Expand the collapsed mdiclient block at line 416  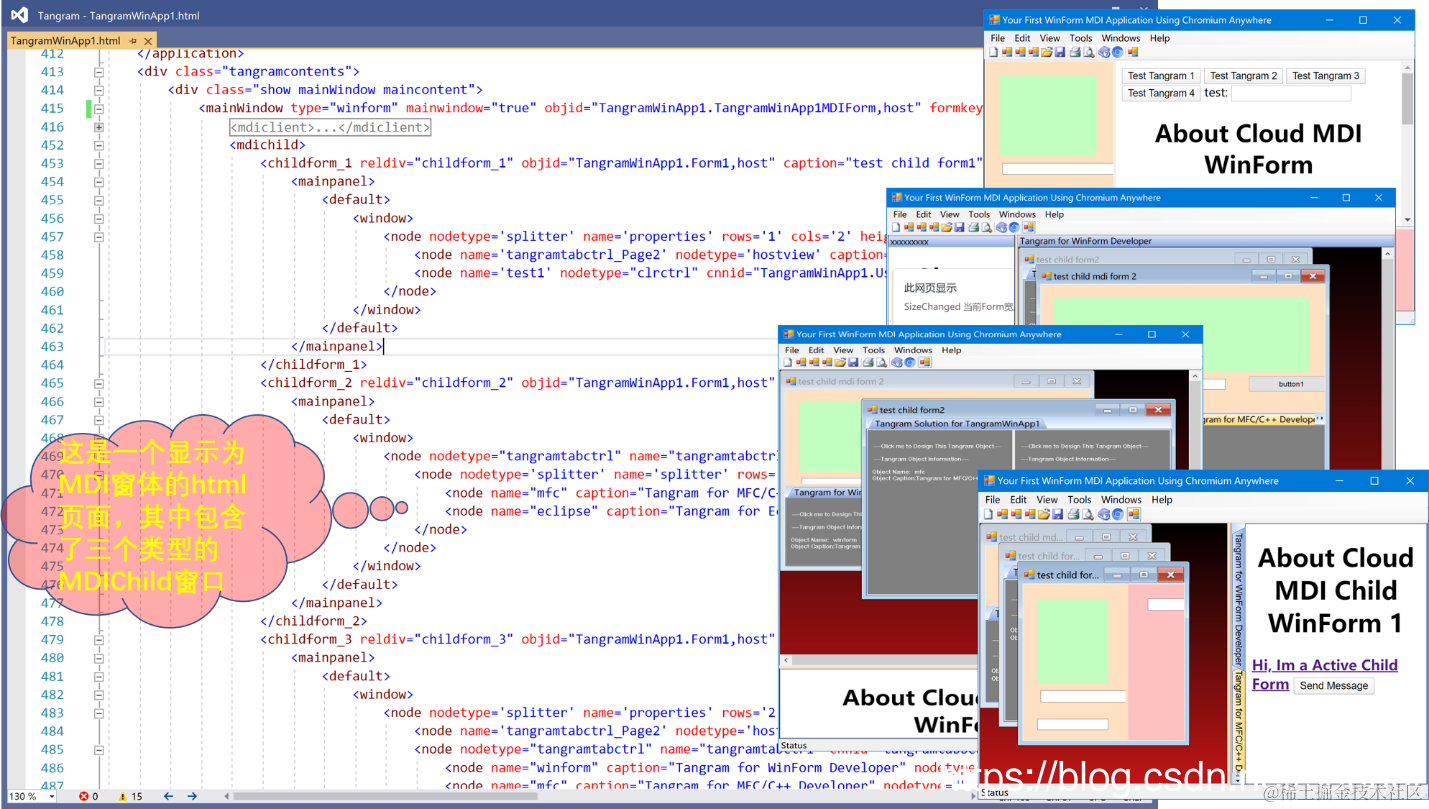coord(99,127)
